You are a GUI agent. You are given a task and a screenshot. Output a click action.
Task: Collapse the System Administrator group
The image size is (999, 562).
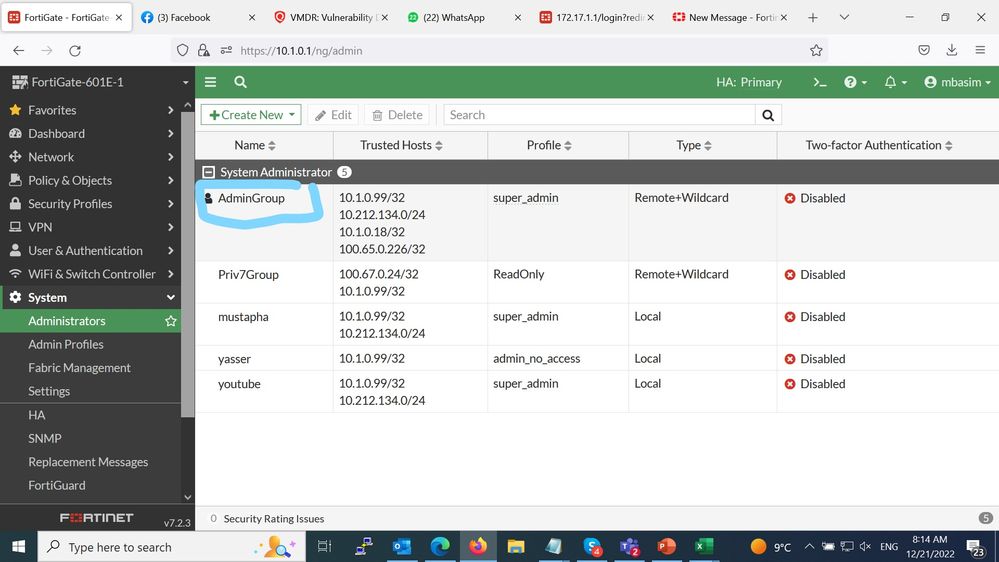coord(209,172)
